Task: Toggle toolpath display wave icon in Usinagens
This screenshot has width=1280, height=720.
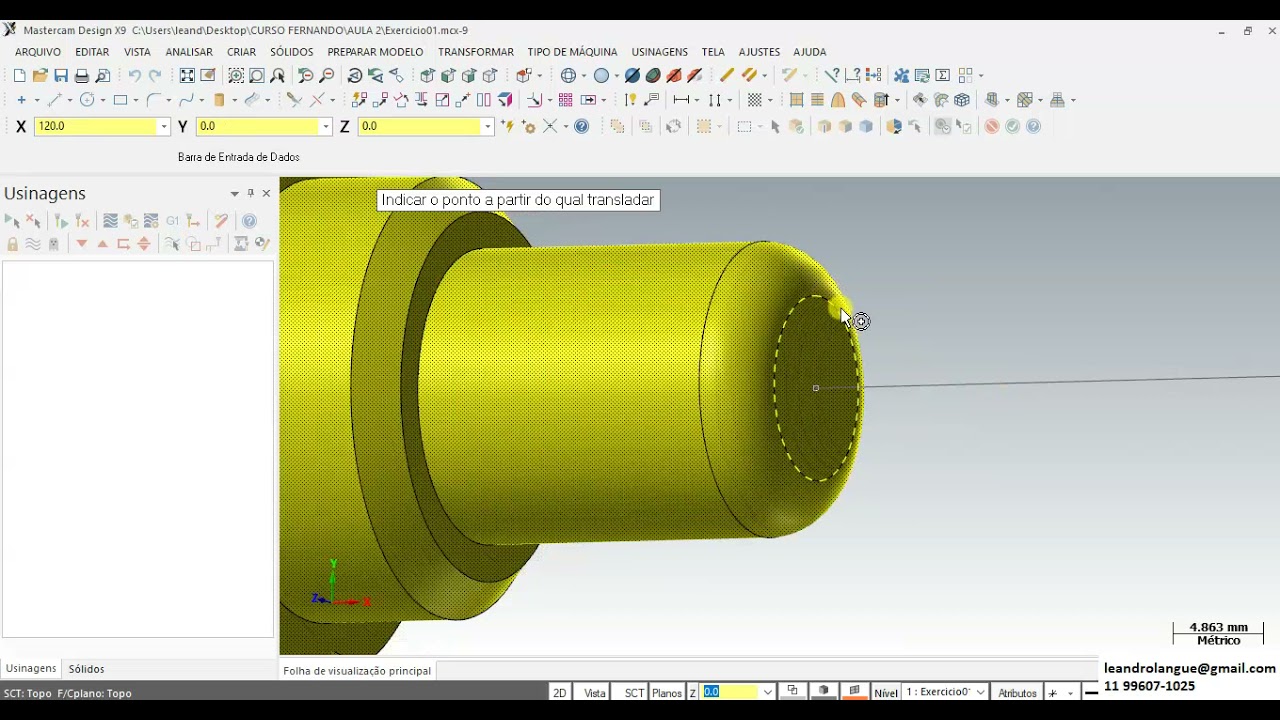Action: point(32,244)
